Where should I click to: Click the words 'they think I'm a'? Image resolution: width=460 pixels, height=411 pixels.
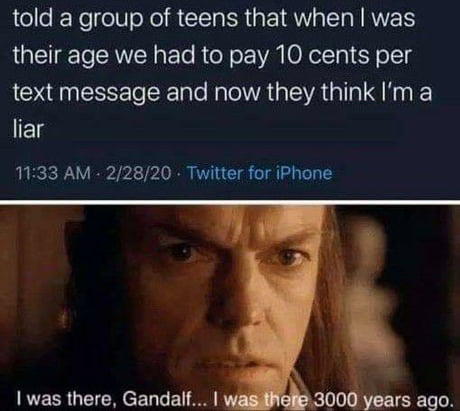coord(348,92)
